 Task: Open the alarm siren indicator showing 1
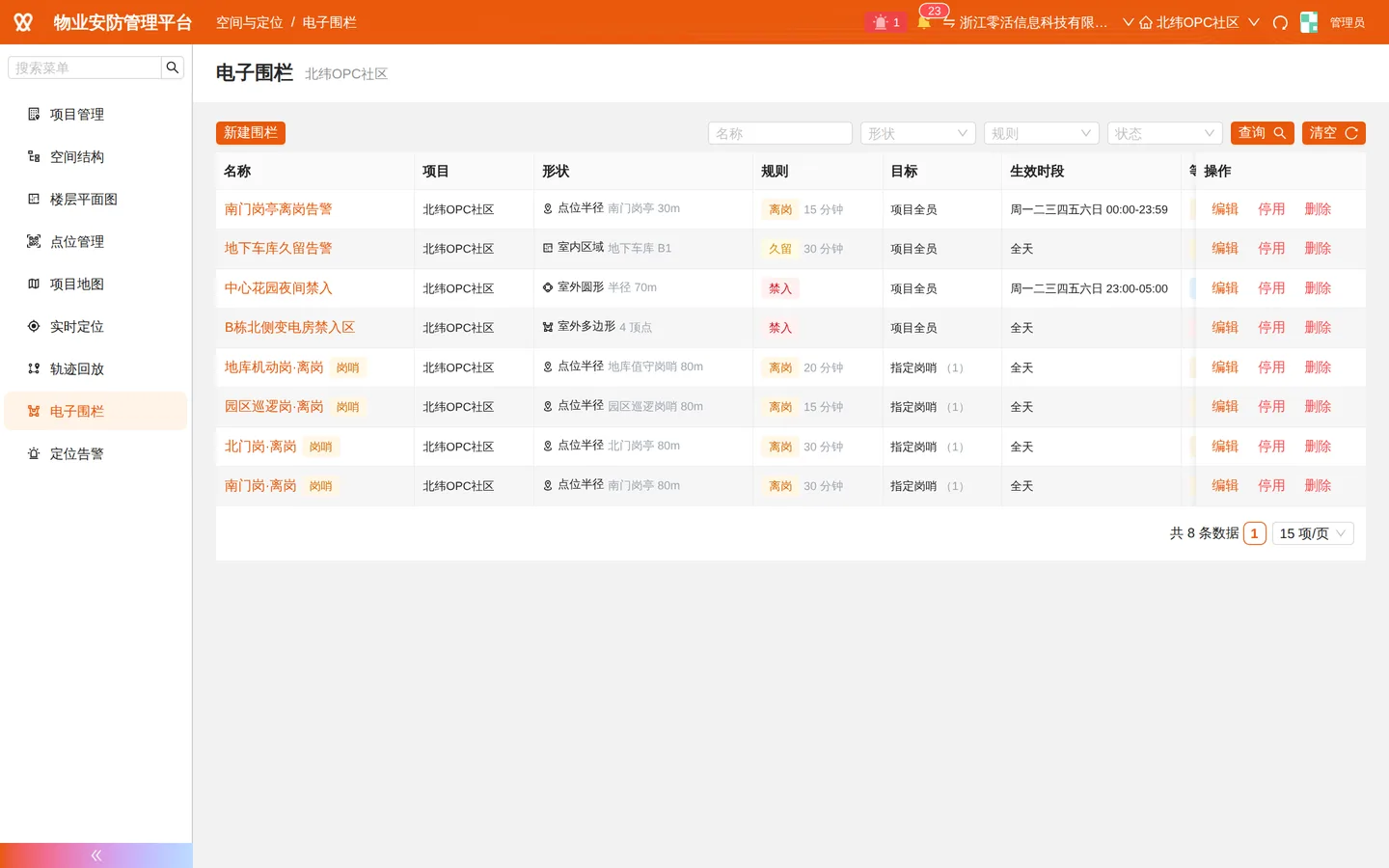(x=885, y=22)
